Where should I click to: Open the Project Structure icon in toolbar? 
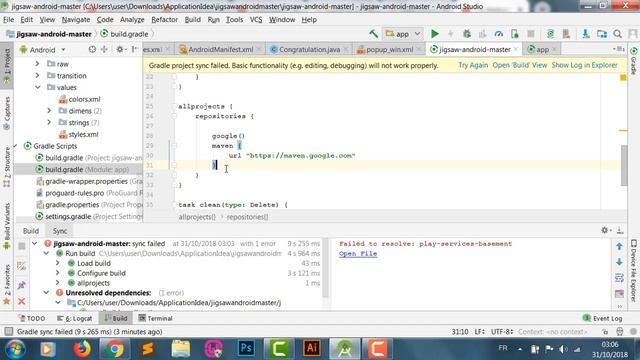tap(601, 34)
